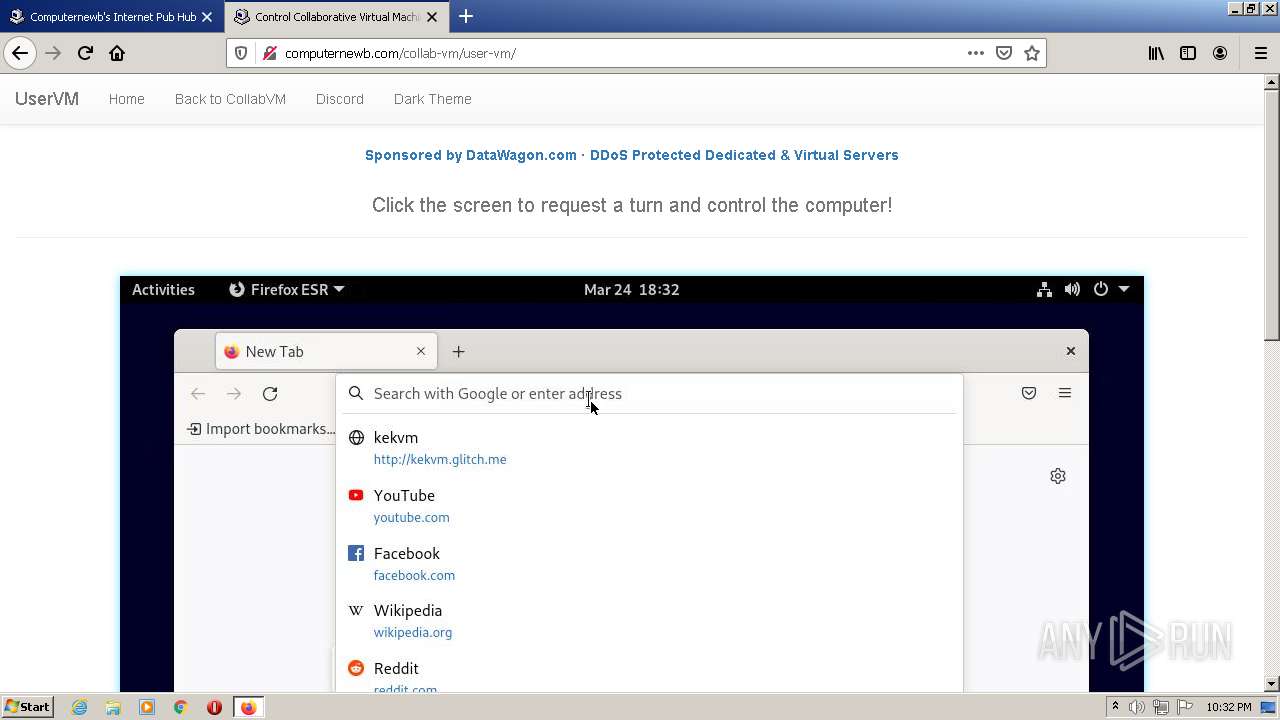Image resolution: width=1280 pixels, height=720 pixels.
Task: Open the Mar 24 18:32 clock menu
Action: pos(632,289)
